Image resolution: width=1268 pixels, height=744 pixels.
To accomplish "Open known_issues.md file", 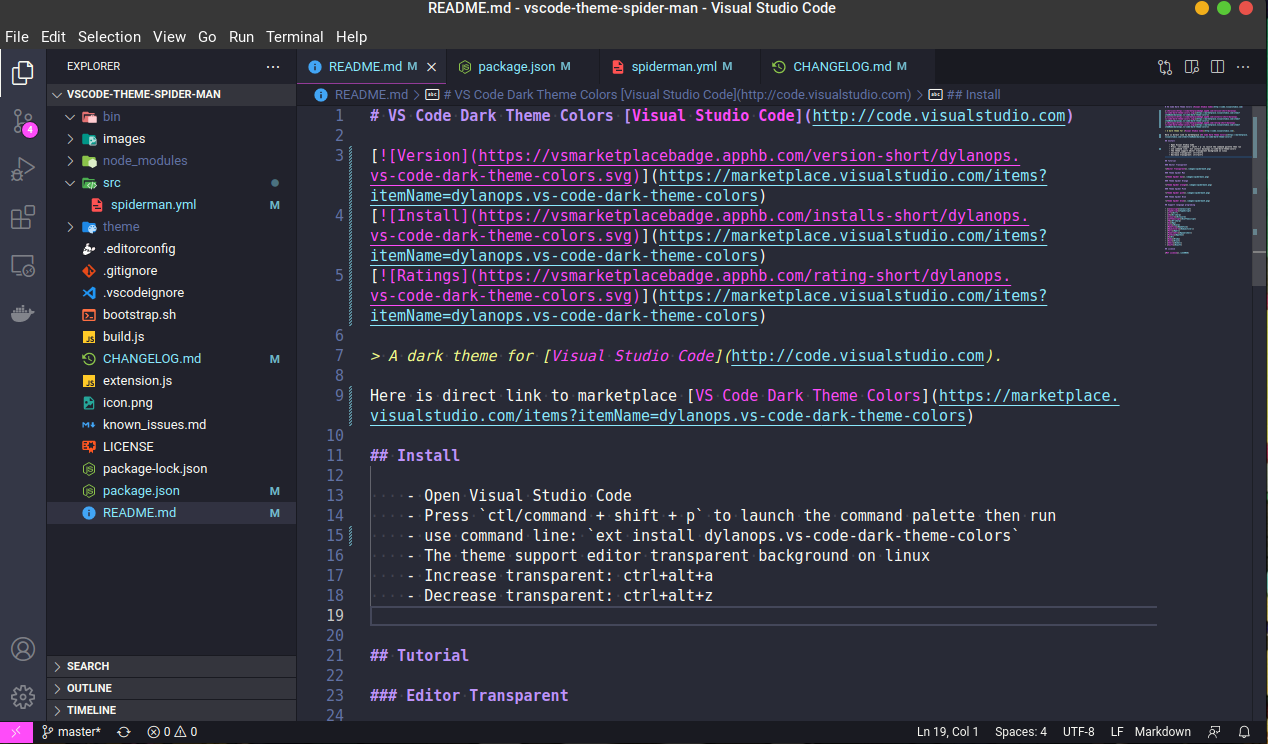I will click(171, 424).
